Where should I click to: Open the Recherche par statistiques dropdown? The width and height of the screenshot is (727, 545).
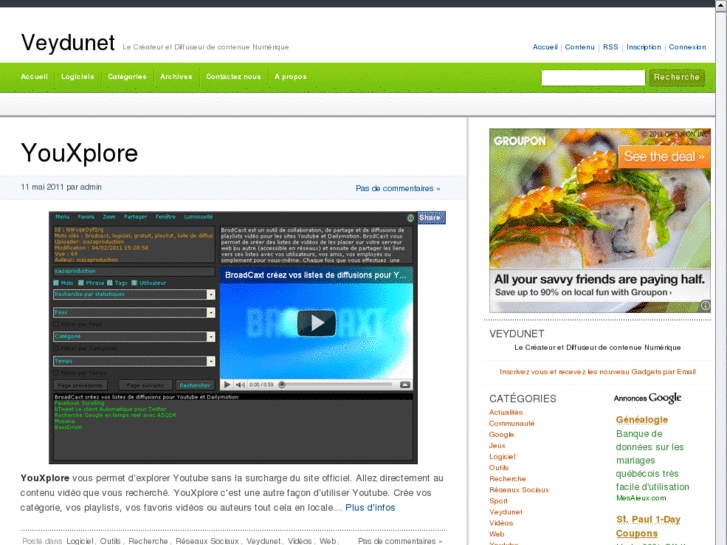(134, 295)
